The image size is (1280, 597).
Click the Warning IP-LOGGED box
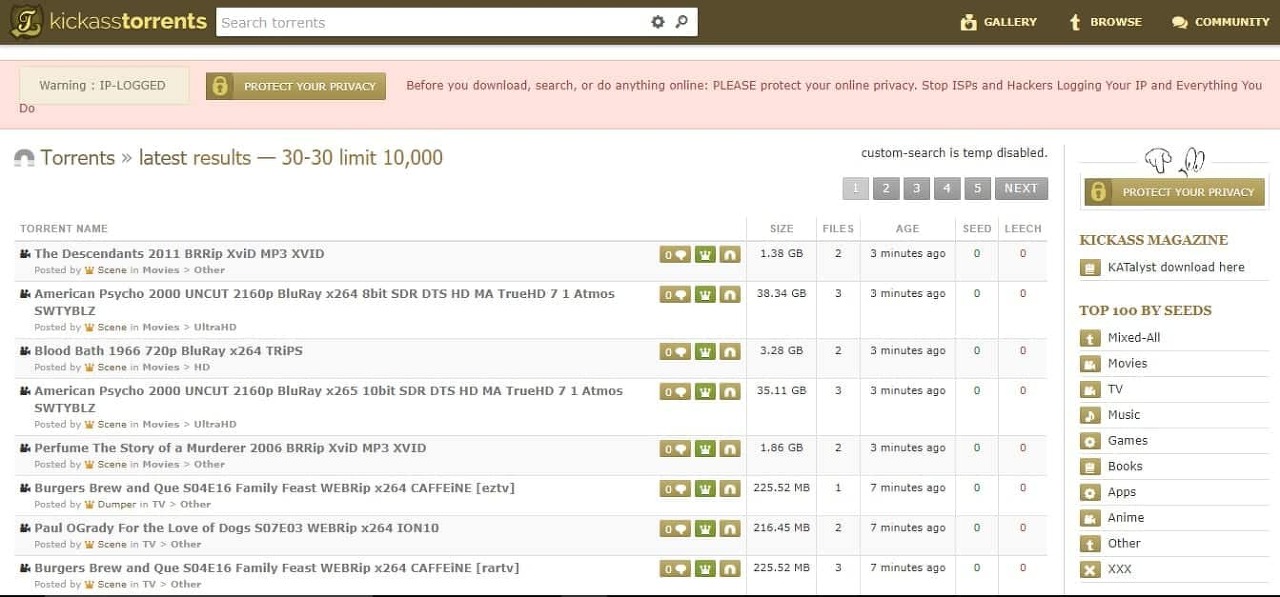103,86
